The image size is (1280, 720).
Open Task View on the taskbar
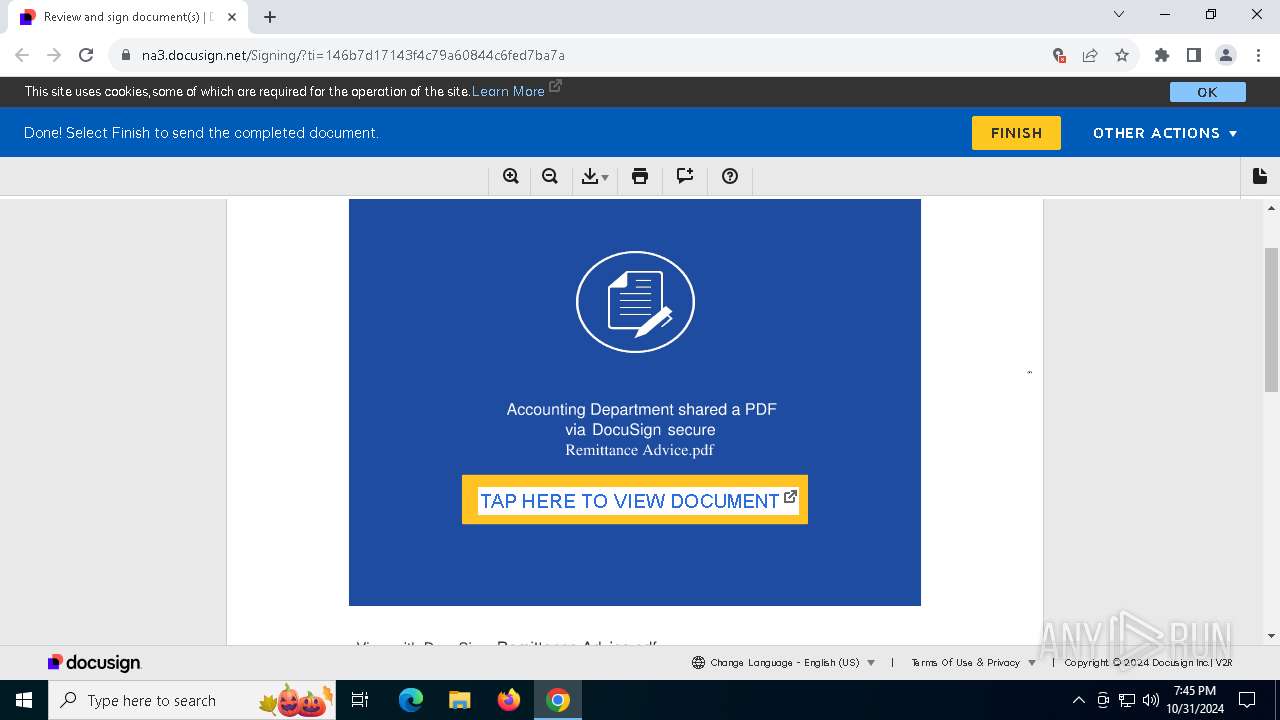(361, 700)
